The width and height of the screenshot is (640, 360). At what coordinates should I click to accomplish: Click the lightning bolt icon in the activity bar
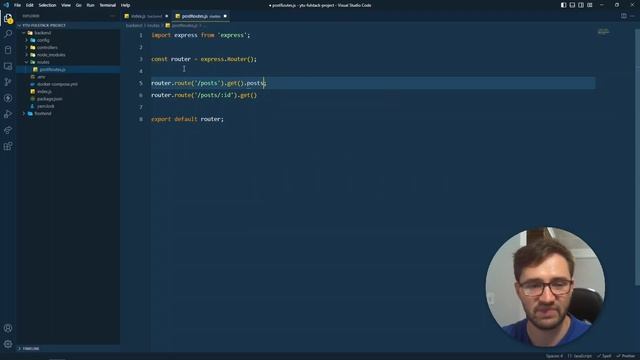point(8,98)
